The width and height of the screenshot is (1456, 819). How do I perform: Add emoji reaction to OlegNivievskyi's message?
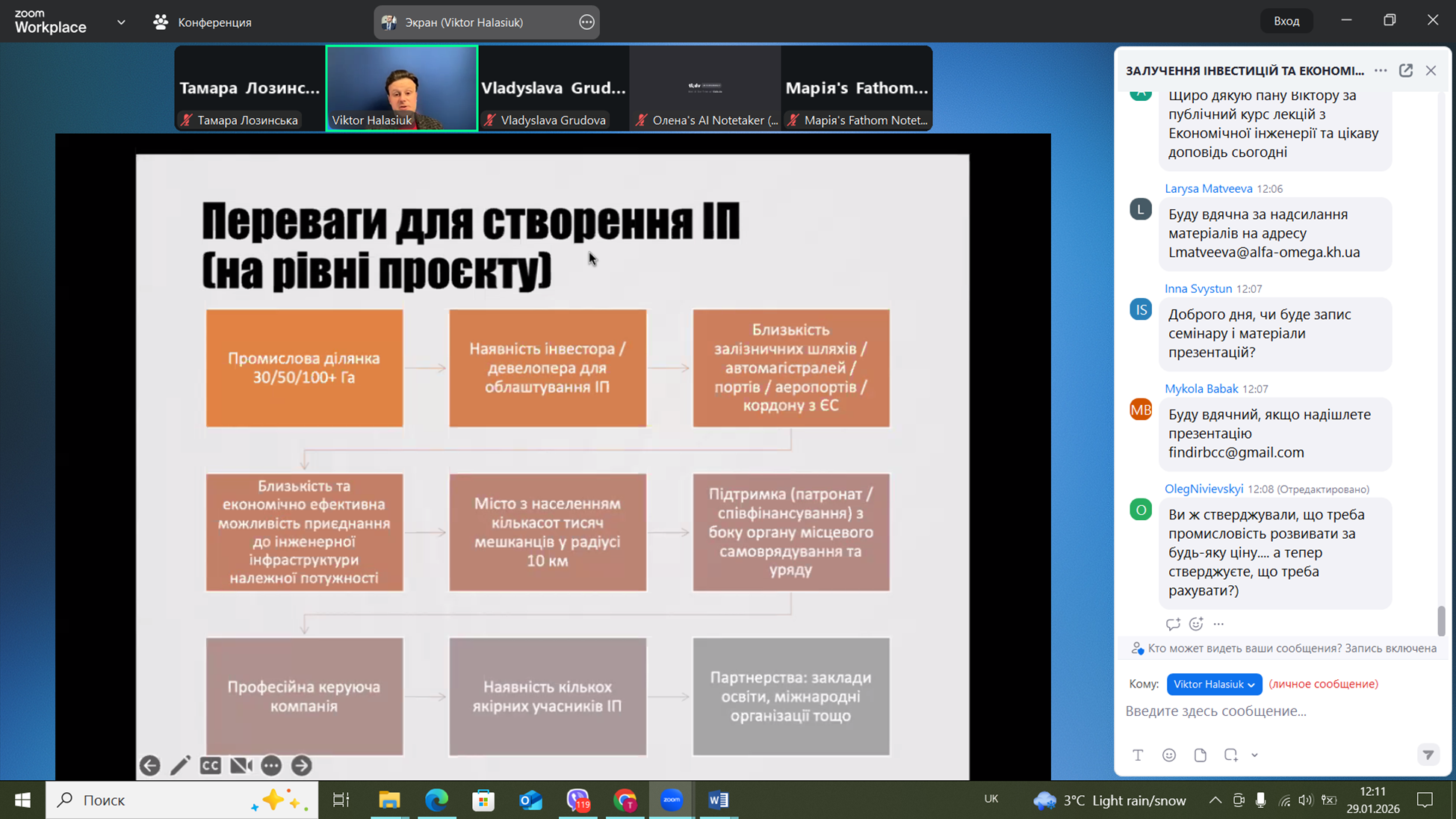pyautogui.click(x=1196, y=624)
